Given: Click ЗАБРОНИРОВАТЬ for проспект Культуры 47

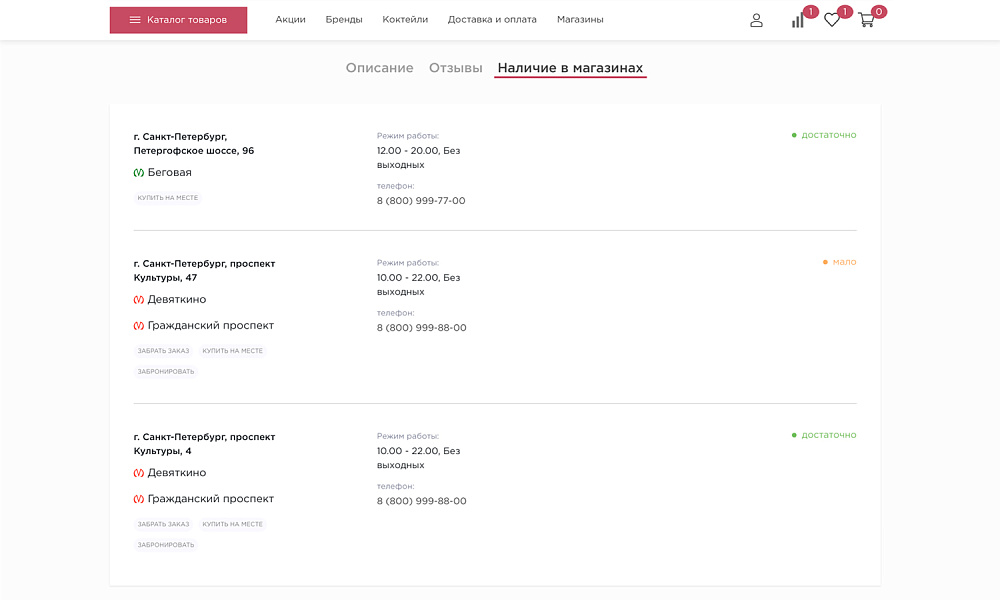Looking at the screenshot, I should point(165,370).
